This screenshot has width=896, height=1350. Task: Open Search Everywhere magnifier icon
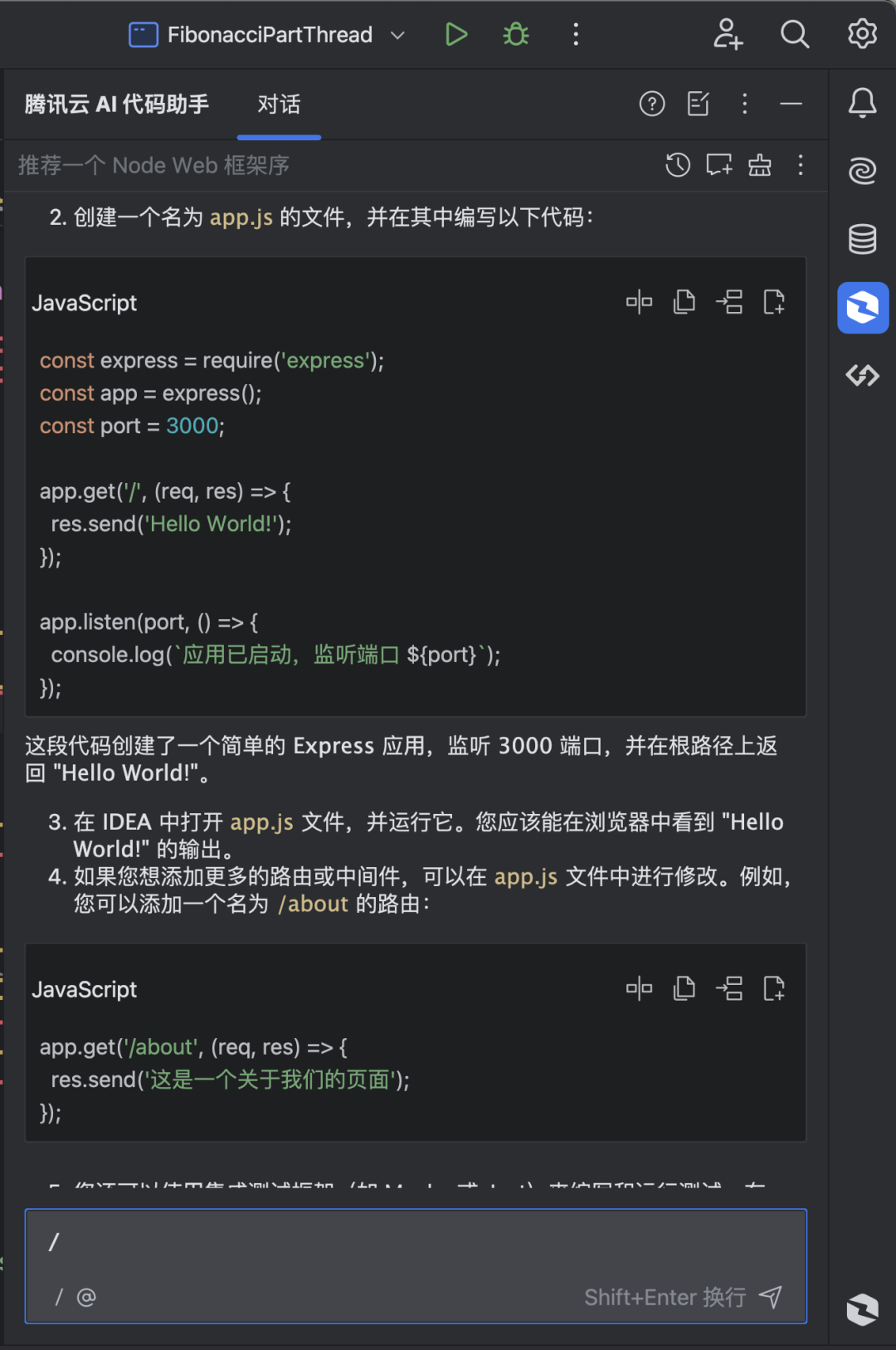(795, 34)
